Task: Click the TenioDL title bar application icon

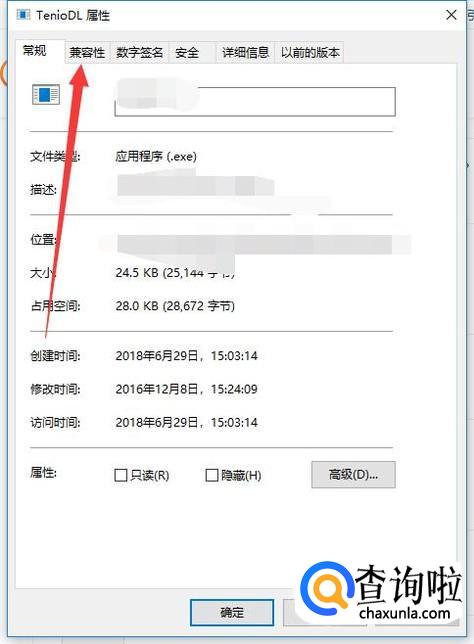Action: [x=23, y=15]
